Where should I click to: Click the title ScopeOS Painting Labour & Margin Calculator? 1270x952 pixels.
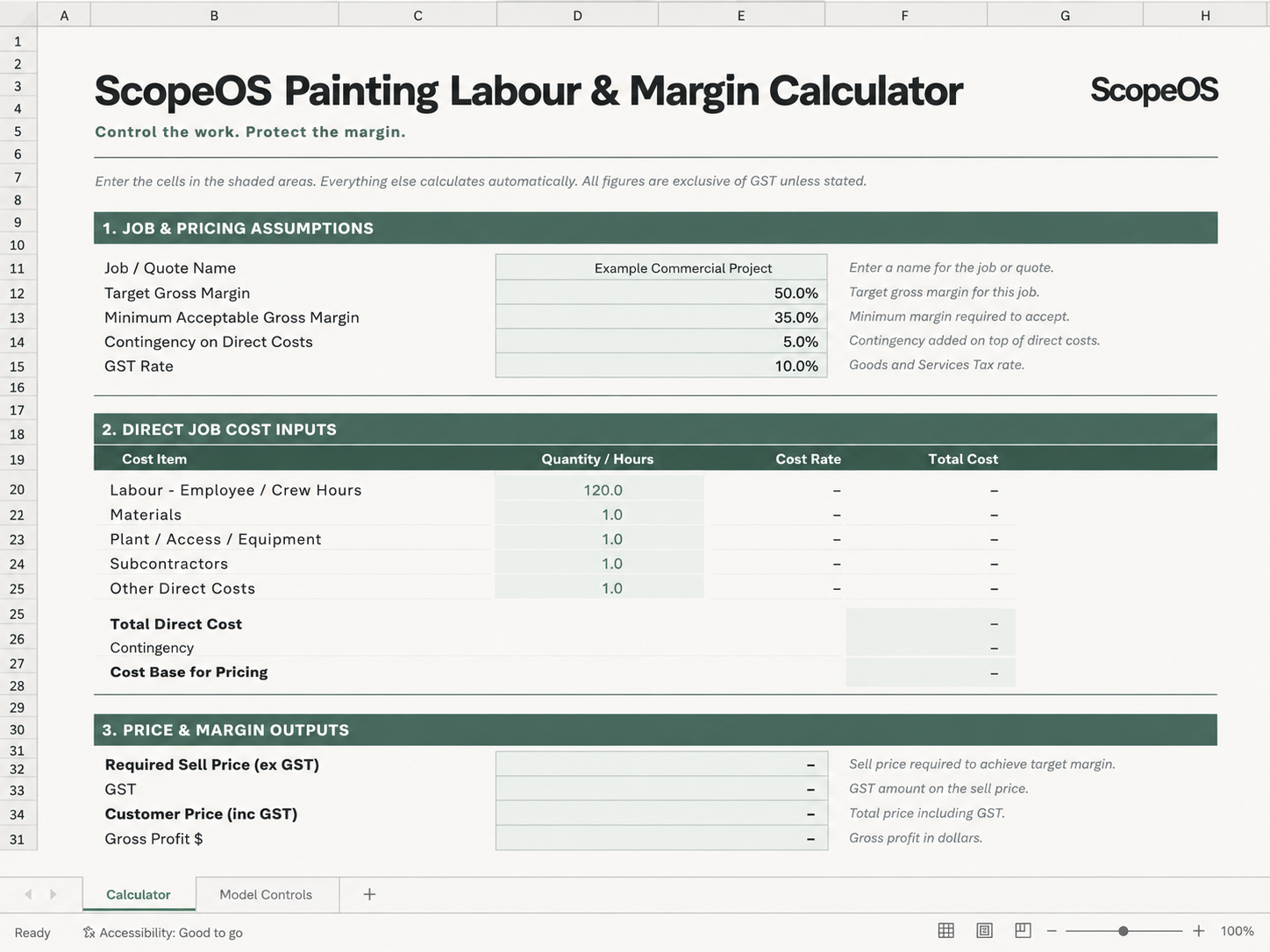coord(528,91)
